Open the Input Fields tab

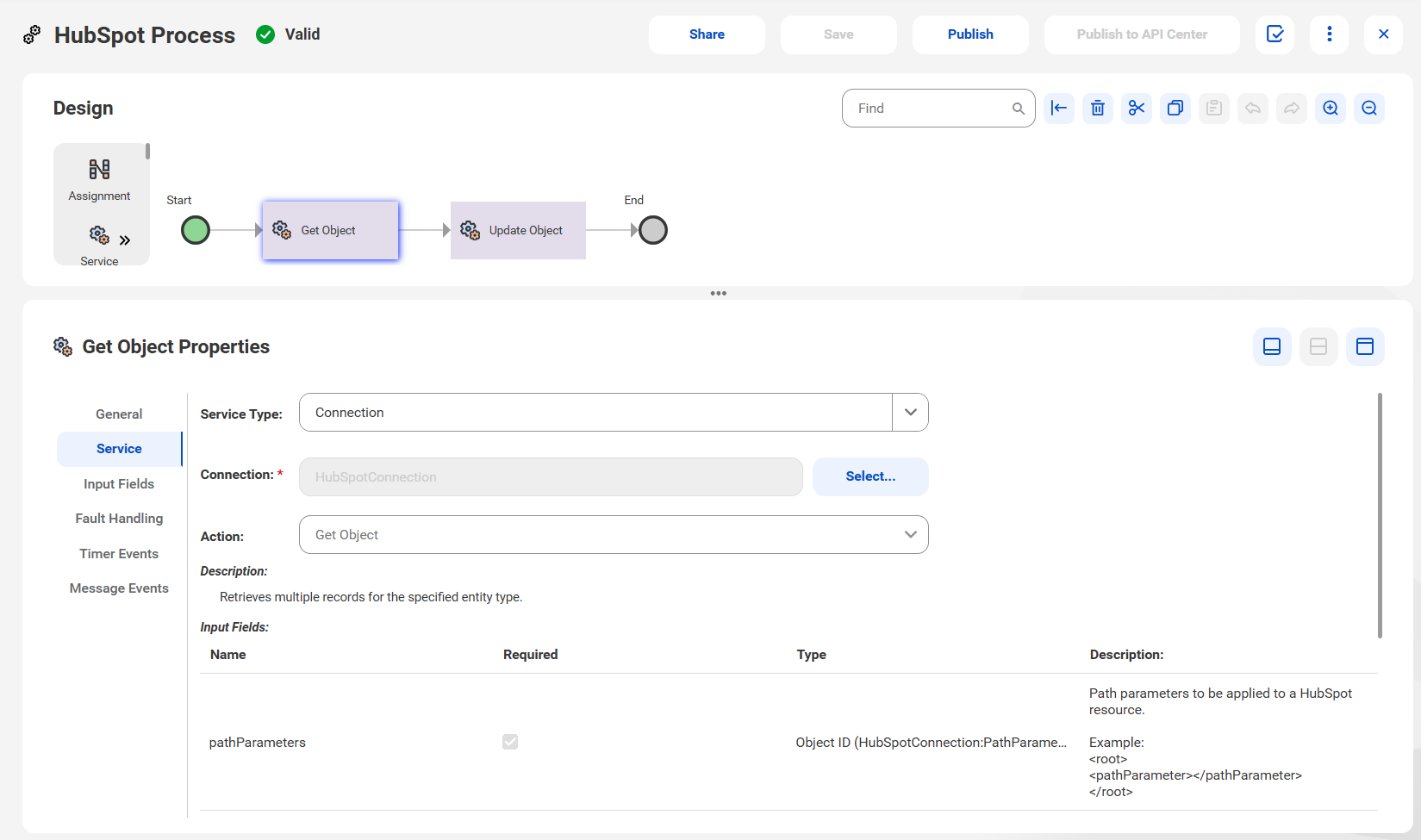pos(119,484)
